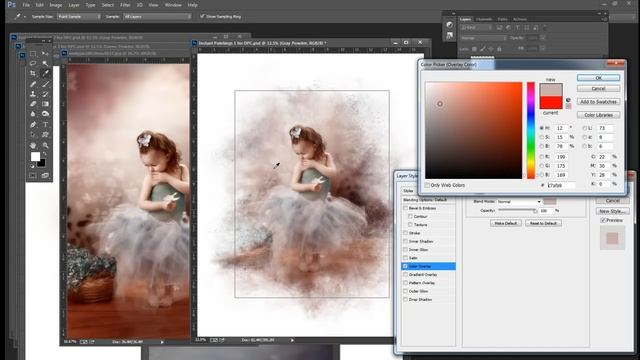Click the current red color swatch
The width and height of the screenshot is (640, 360).
click(x=551, y=102)
